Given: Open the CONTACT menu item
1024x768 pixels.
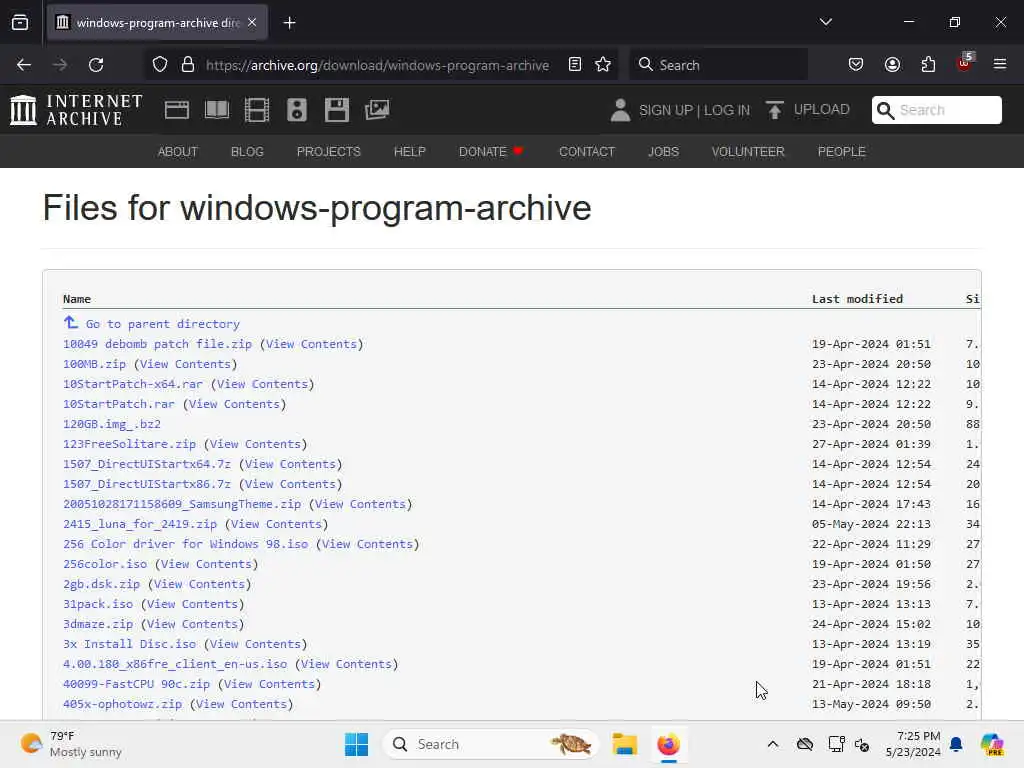Looking at the screenshot, I should [x=586, y=152].
